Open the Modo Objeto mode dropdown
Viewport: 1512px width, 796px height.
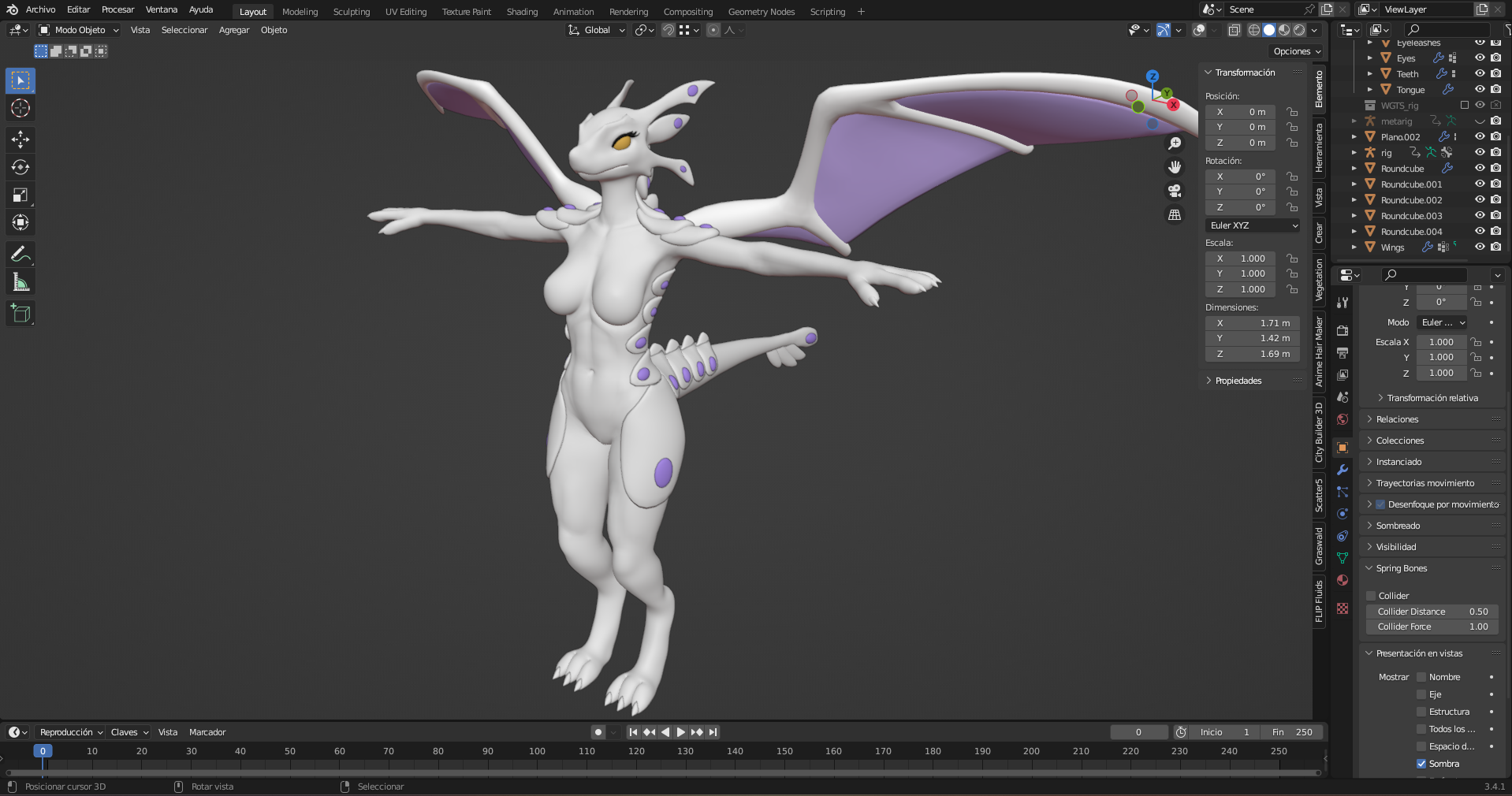click(x=79, y=30)
